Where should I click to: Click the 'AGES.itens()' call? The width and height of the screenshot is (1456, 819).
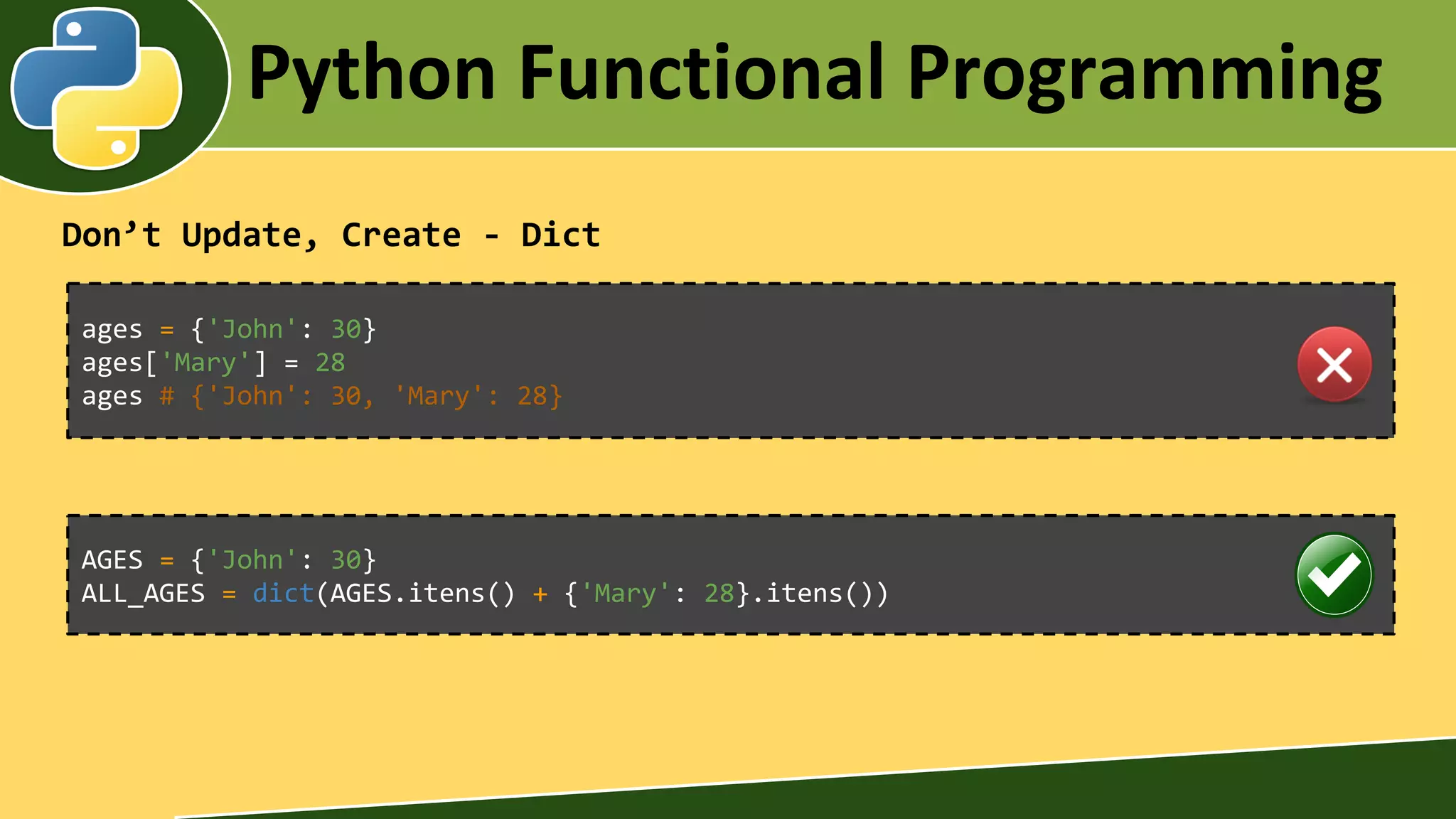pyautogui.click(x=422, y=593)
